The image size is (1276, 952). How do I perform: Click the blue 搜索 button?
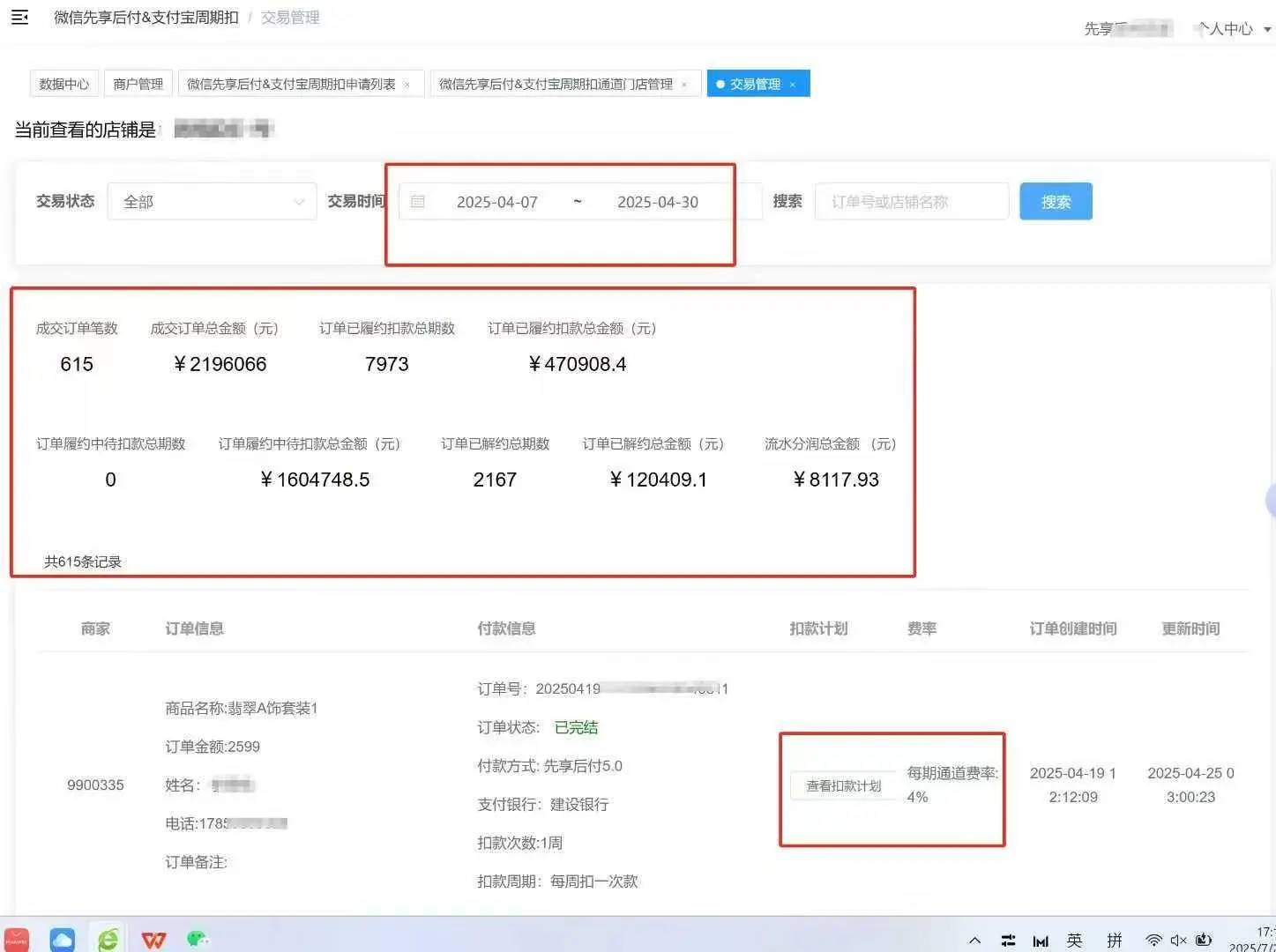1056,202
